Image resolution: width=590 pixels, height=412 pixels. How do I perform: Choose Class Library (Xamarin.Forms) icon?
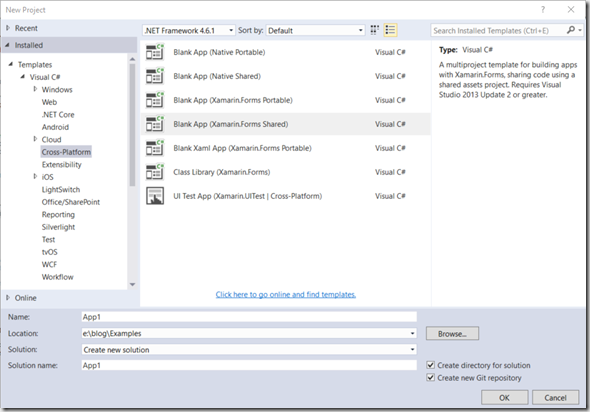tap(155, 172)
